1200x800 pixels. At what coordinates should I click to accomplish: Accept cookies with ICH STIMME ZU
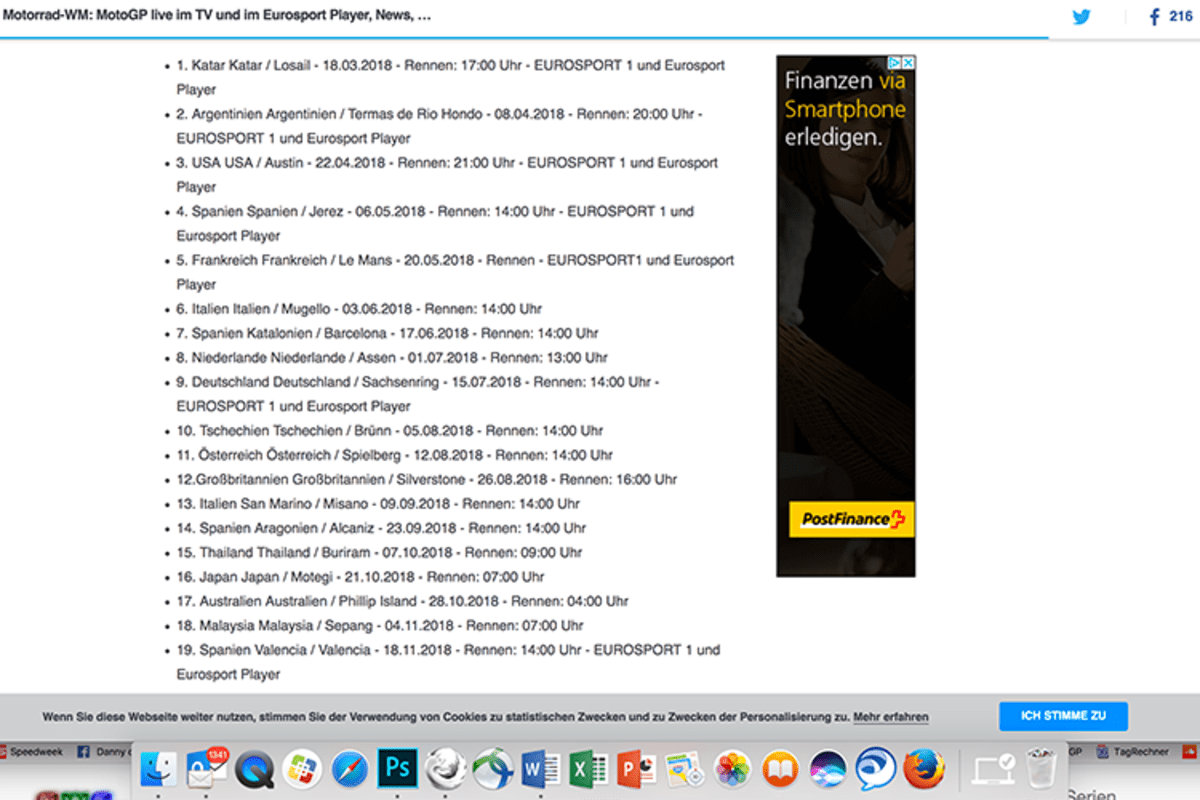click(x=1063, y=716)
